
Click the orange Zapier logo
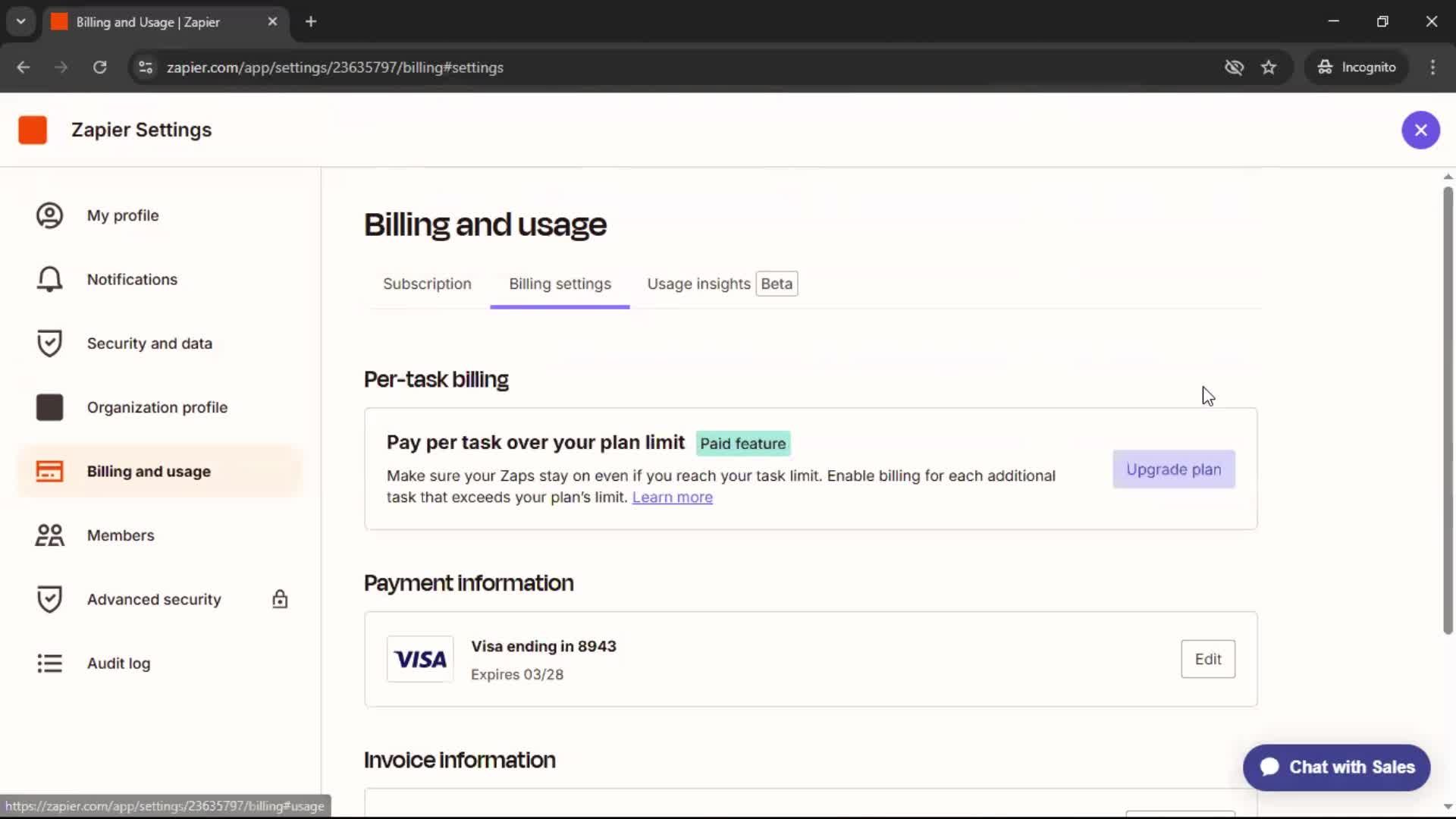pos(33,130)
